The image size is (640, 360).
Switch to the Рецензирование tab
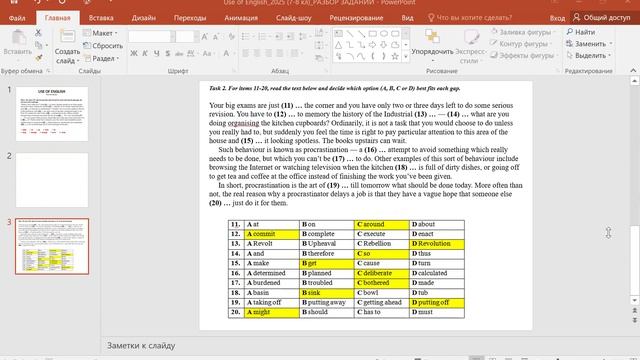tap(356, 18)
